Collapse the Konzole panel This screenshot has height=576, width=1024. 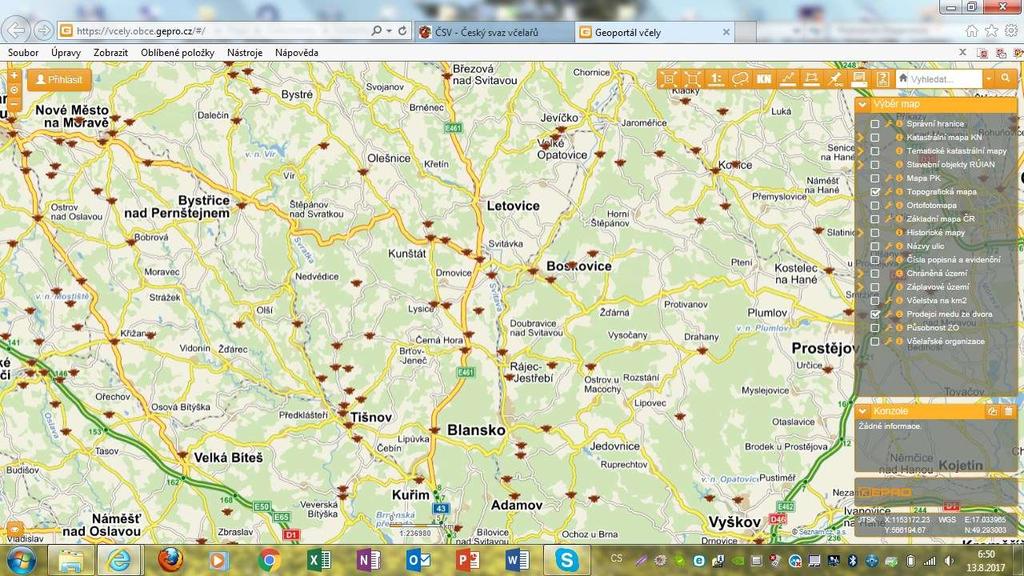[x=863, y=411]
